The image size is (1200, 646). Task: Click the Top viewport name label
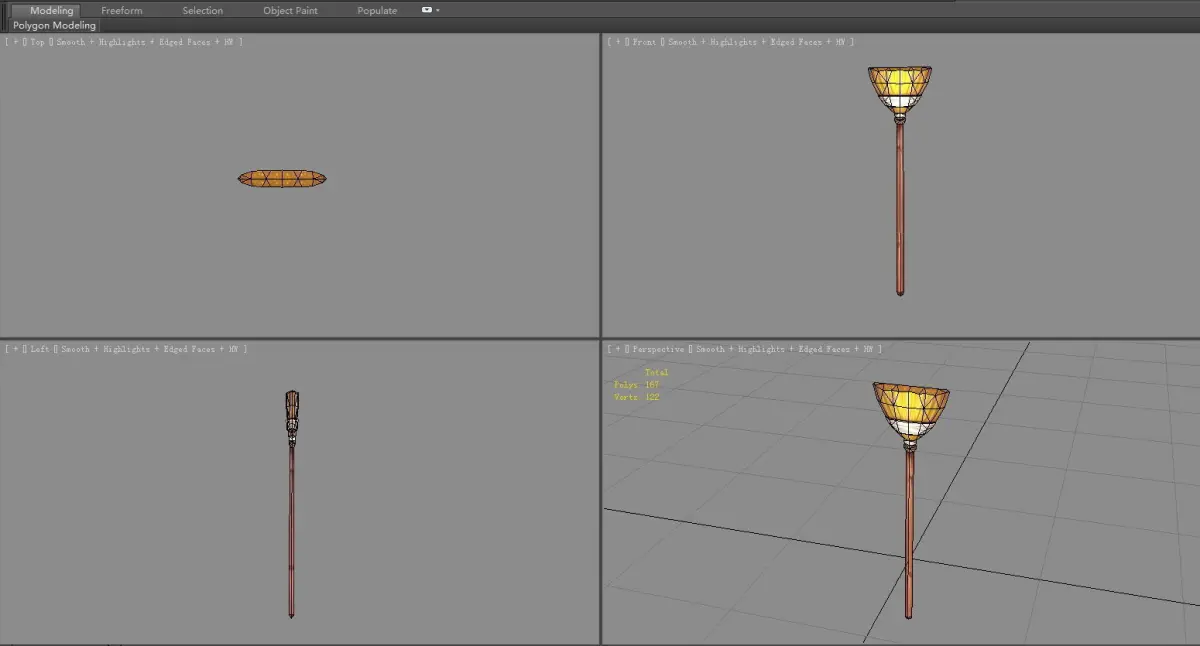click(x=38, y=42)
